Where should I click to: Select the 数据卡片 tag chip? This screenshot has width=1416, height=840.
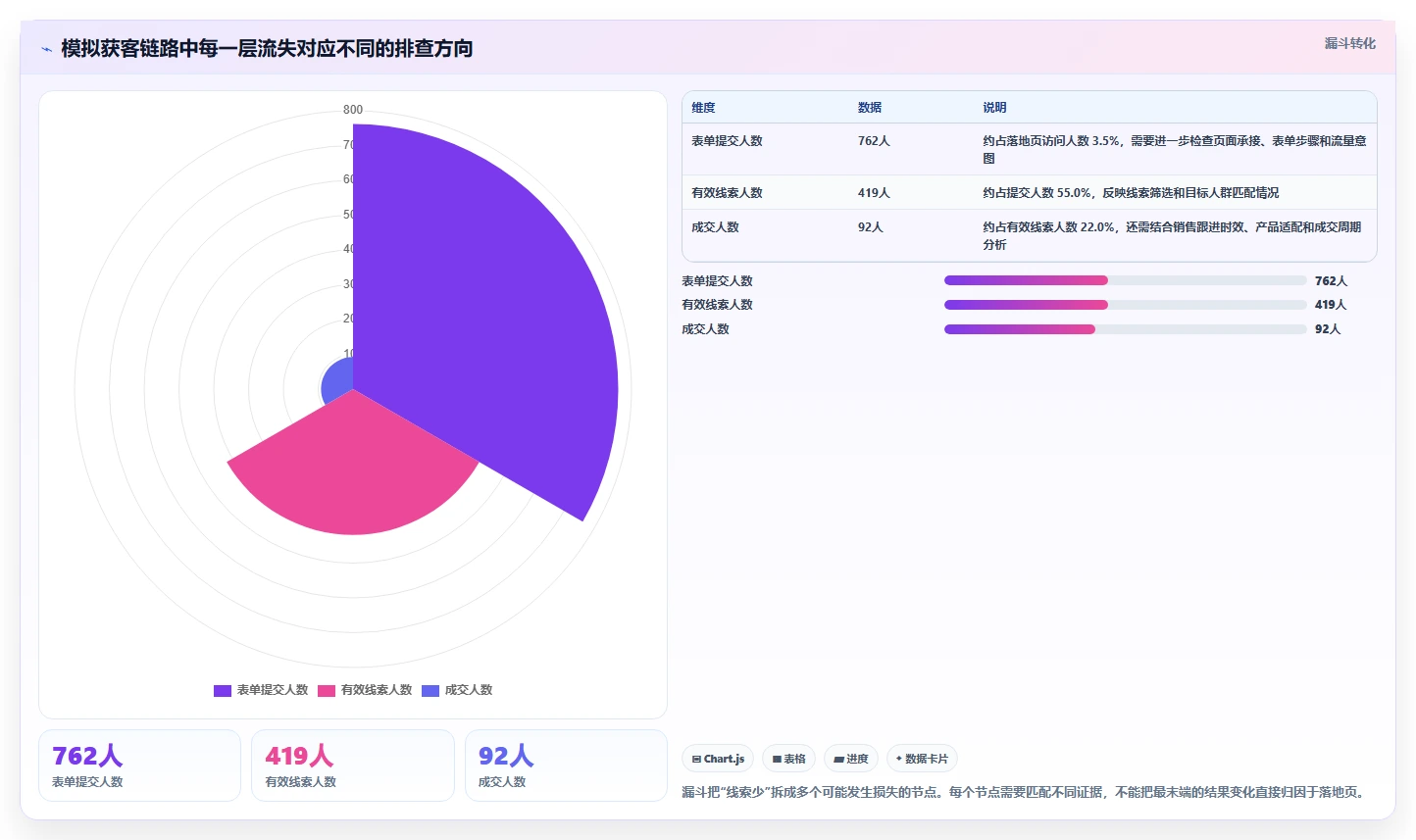point(922,759)
